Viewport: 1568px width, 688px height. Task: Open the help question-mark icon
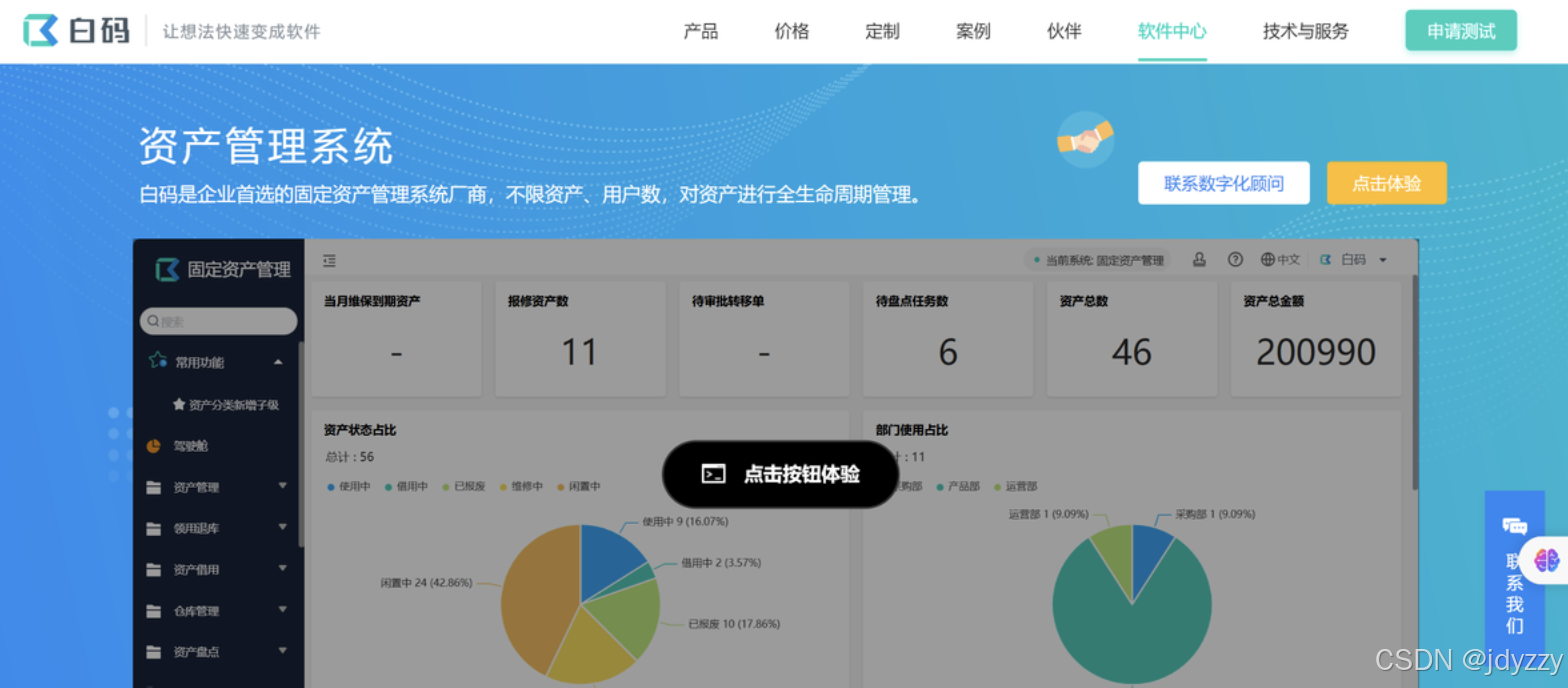coord(1235,260)
